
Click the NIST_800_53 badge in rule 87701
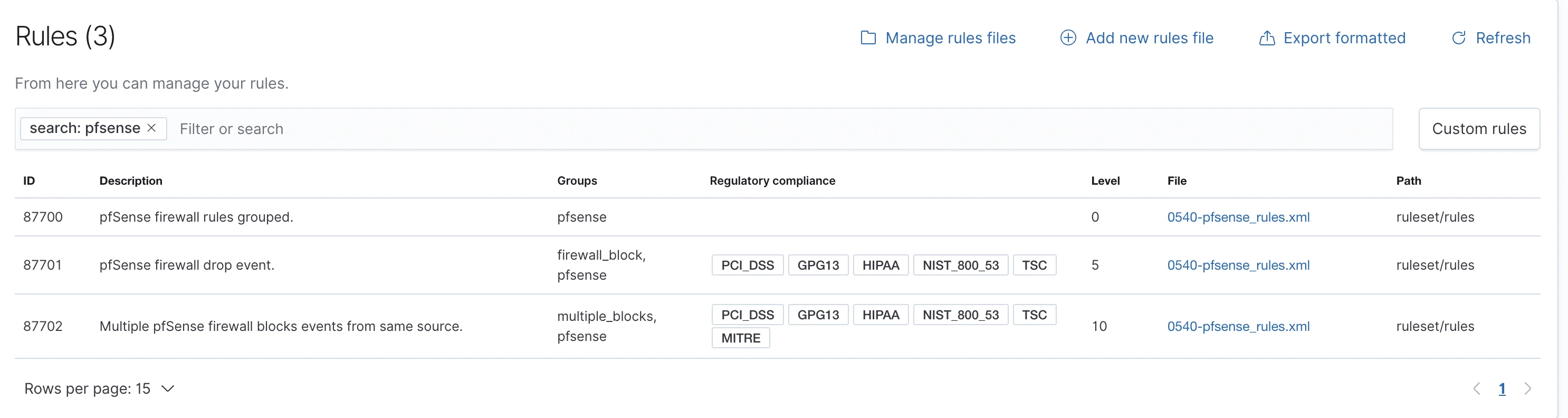click(x=961, y=265)
